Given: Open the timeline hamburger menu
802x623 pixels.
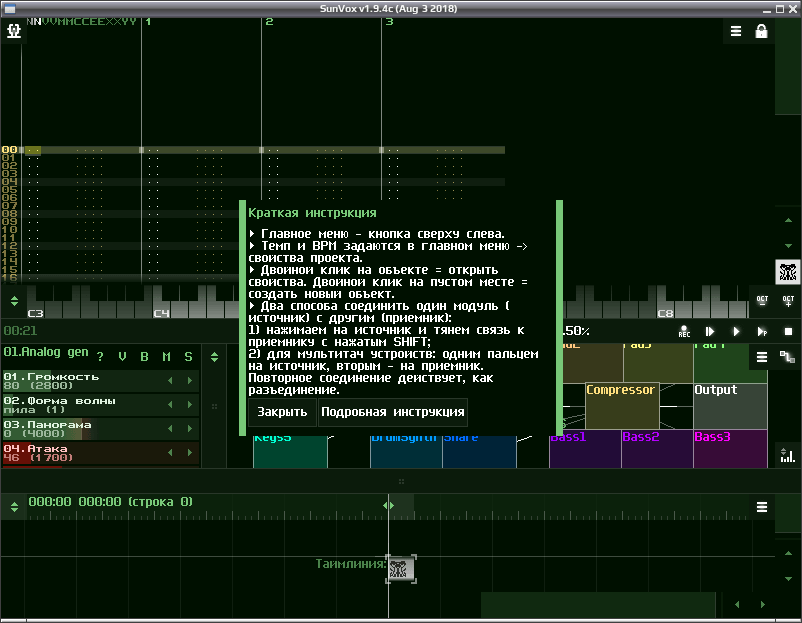Looking at the screenshot, I should (762, 507).
